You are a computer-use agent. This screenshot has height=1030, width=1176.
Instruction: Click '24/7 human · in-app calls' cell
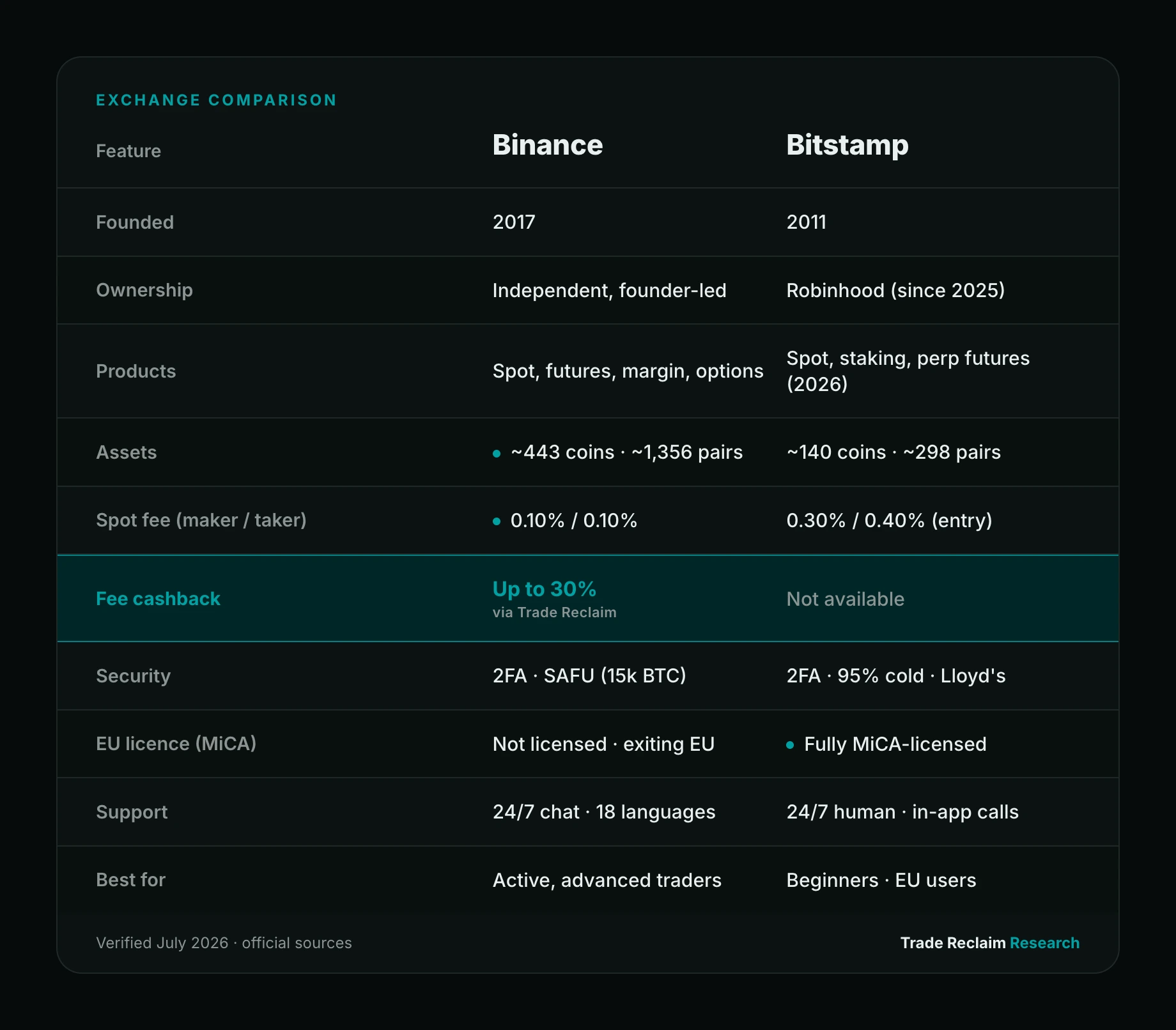pos(903,812)
